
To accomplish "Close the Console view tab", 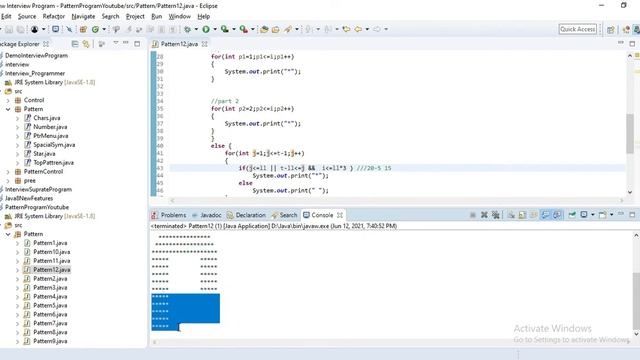I will pos(340,215).
